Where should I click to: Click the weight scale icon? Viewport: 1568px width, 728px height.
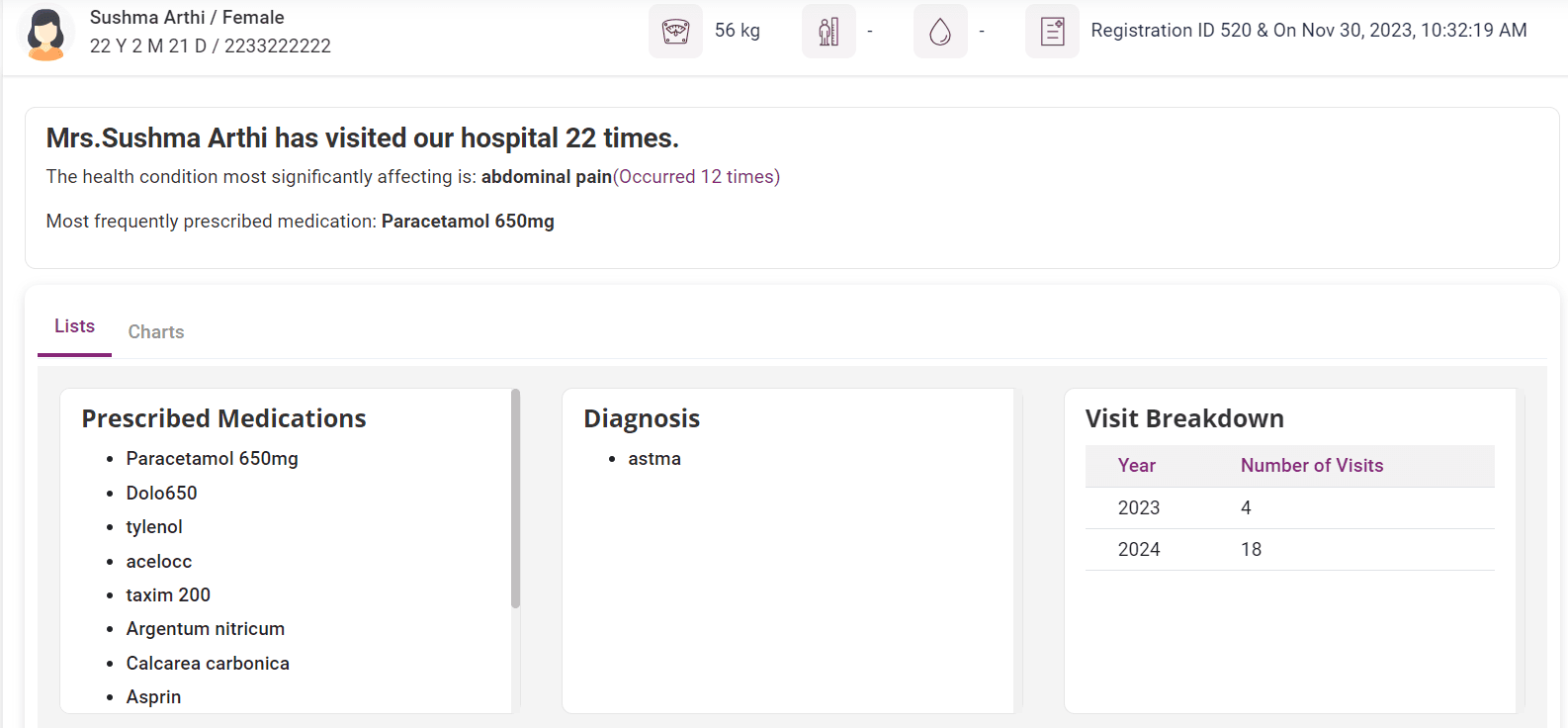(x=675, y=32)
